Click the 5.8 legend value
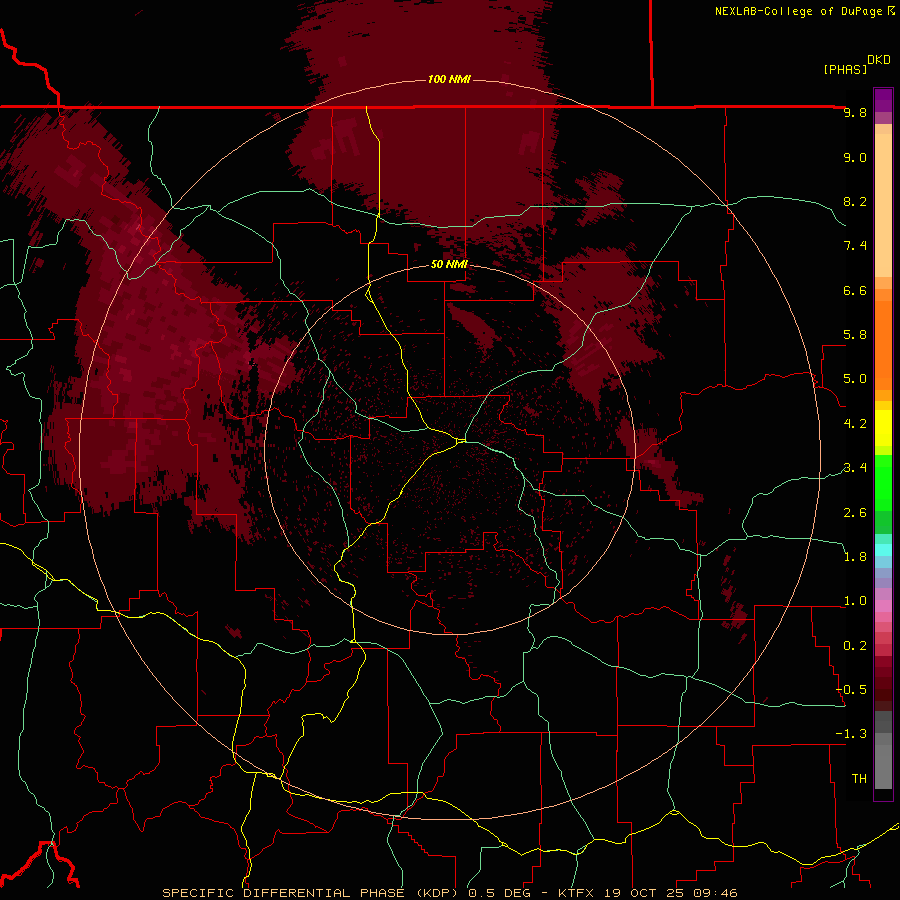The image size is (900, 900). [855, 335]
